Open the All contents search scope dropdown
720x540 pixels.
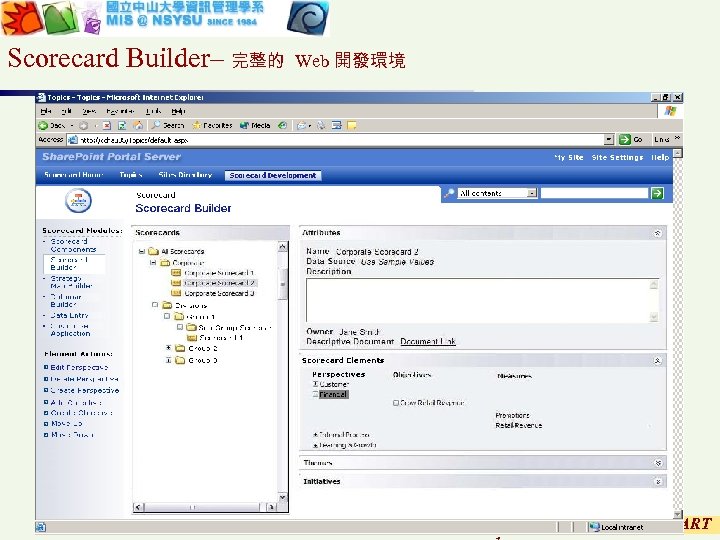click(x=532, y=193)
